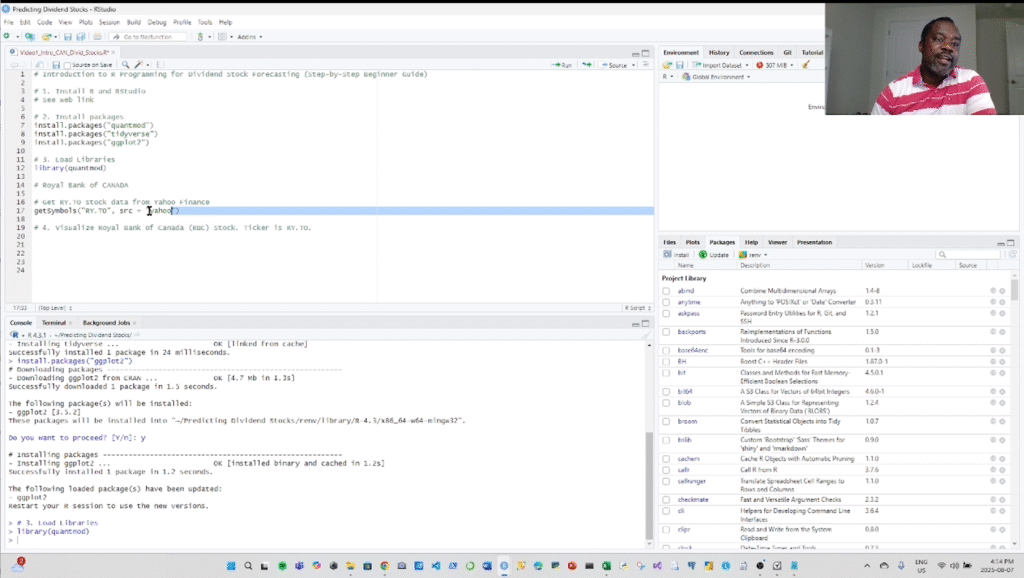
Task: Click the Update packages button
Action: tap(715, 255)
